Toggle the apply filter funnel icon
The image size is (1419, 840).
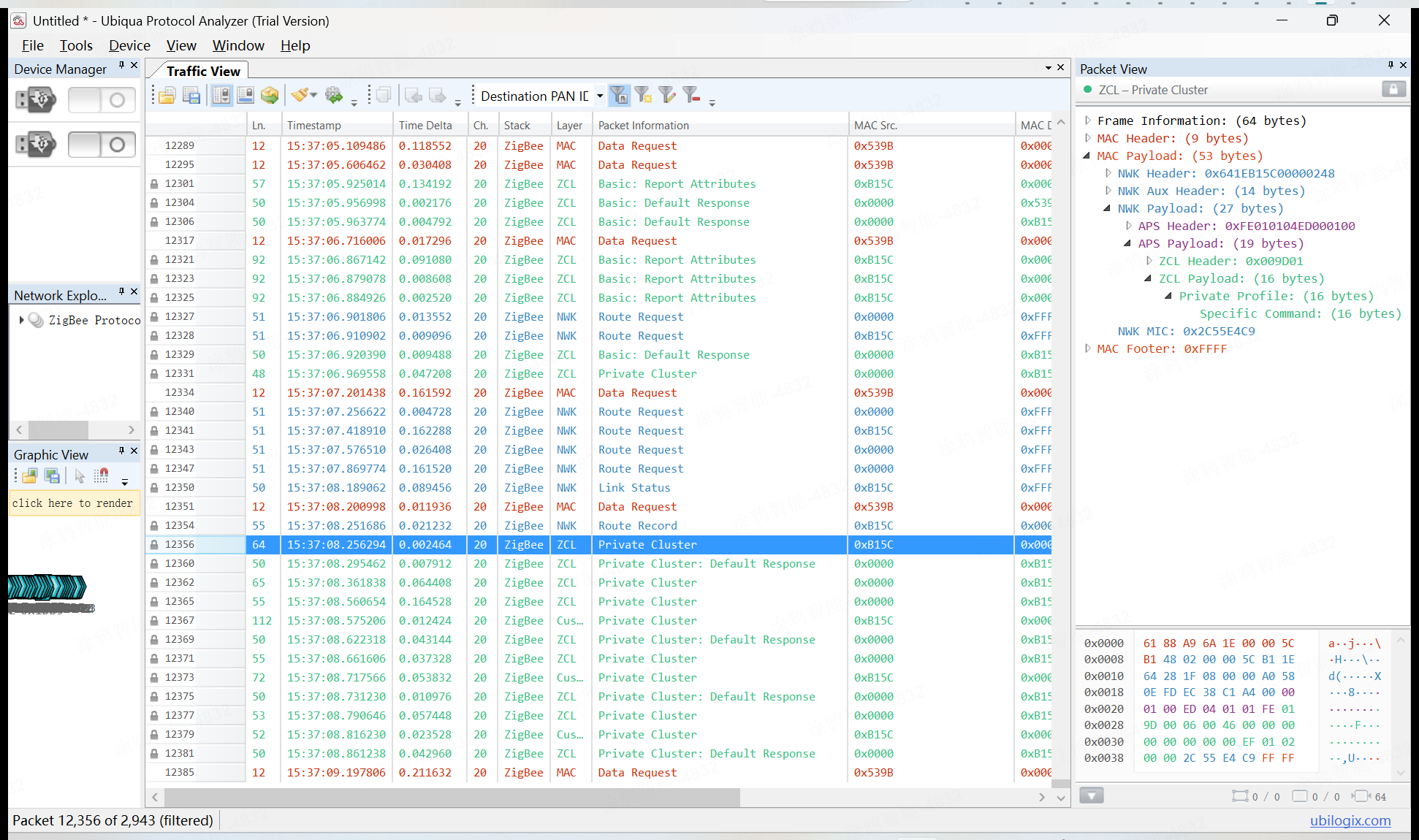(x=619, y=95)
